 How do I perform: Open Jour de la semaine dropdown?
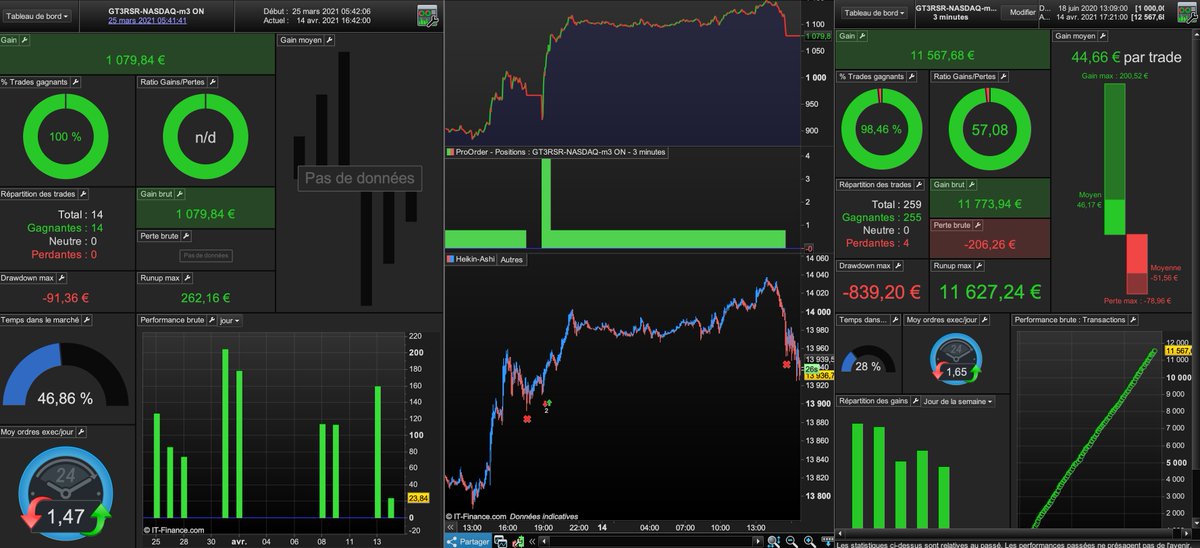(959, 401)
